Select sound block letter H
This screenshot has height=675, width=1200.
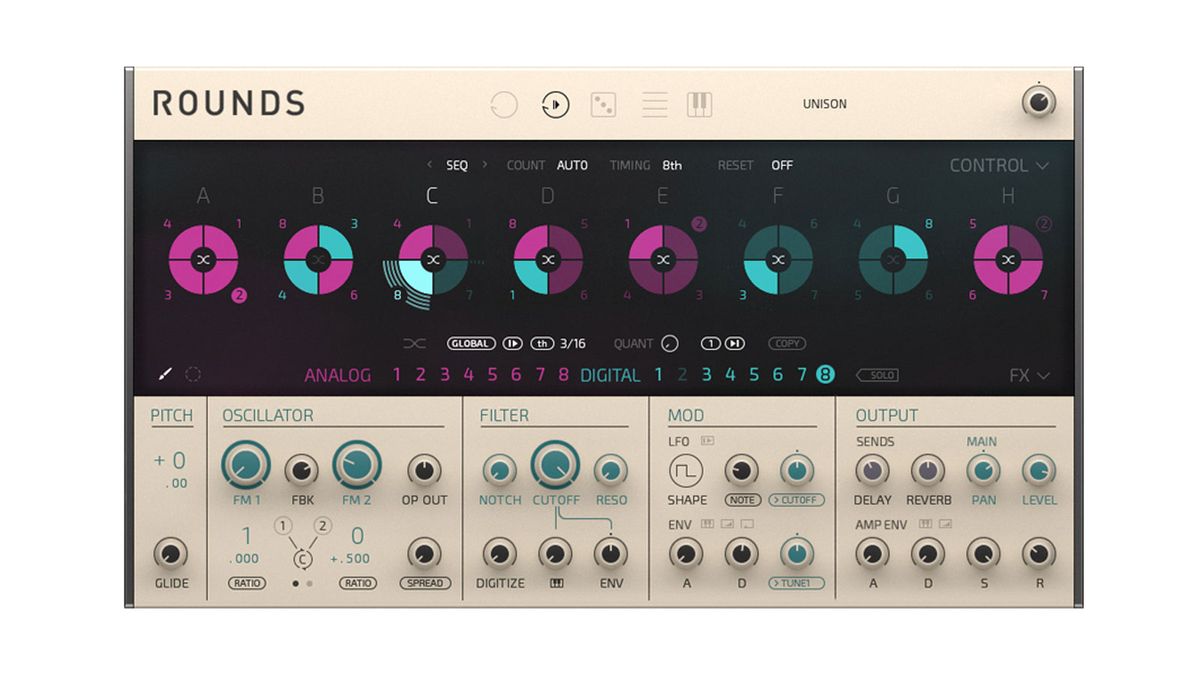pos(1008,196)
